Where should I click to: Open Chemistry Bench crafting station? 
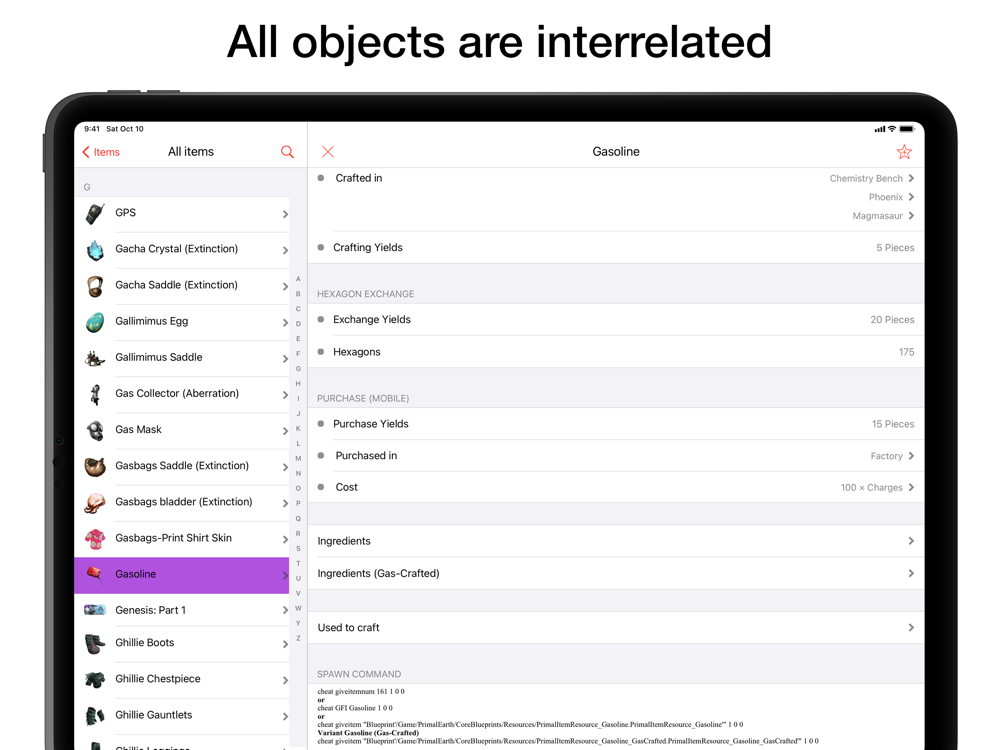[871, 179]
